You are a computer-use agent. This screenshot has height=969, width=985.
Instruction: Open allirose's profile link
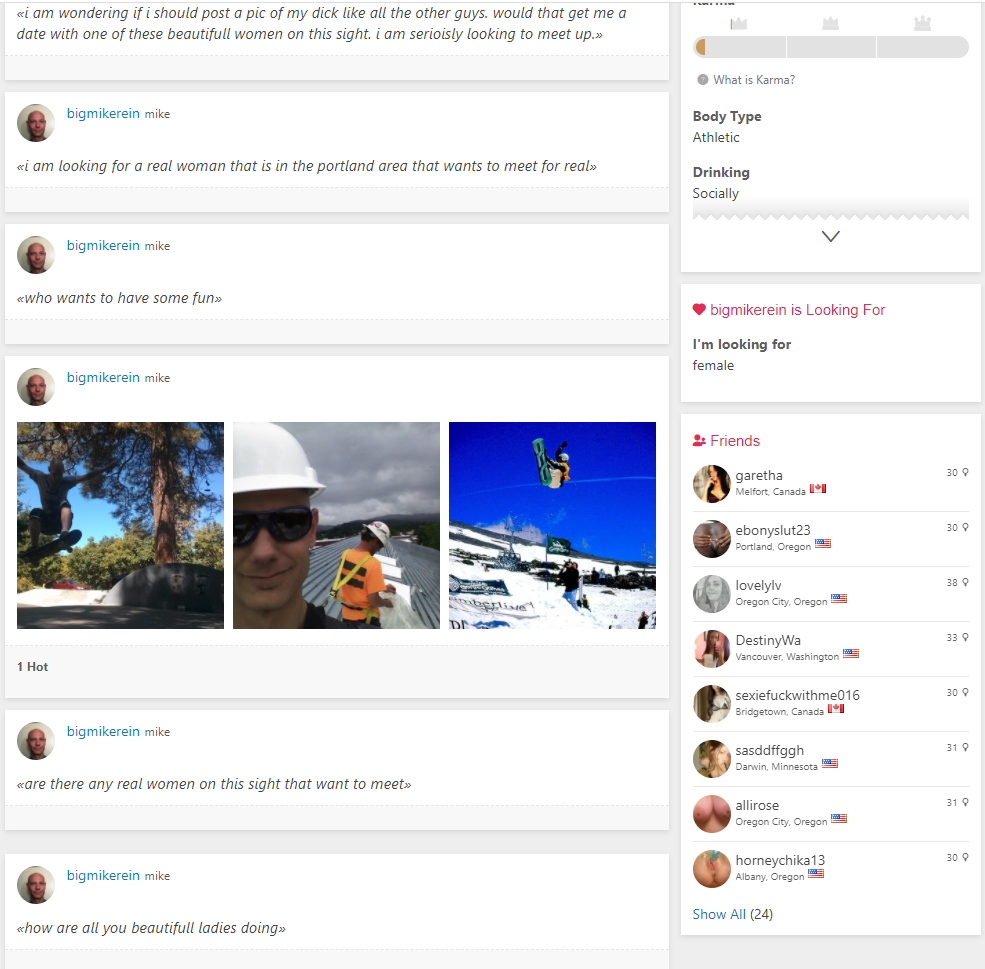[757, 805]
